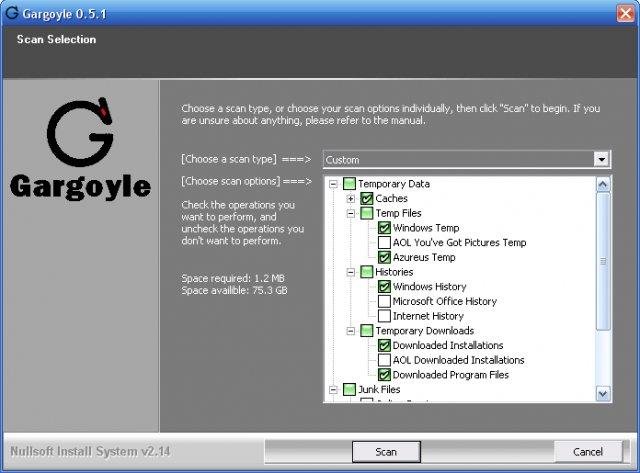Select the AOL Downloaded Installations label
The height and width of the screenshot is (473, 640).
click(458, 360)
